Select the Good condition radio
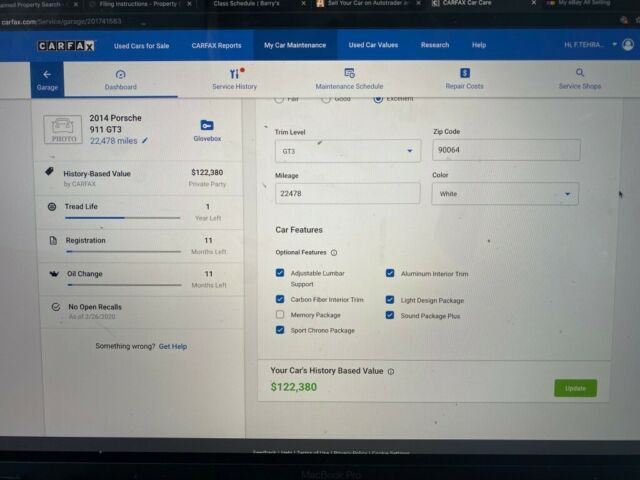 tap(326, 99)
